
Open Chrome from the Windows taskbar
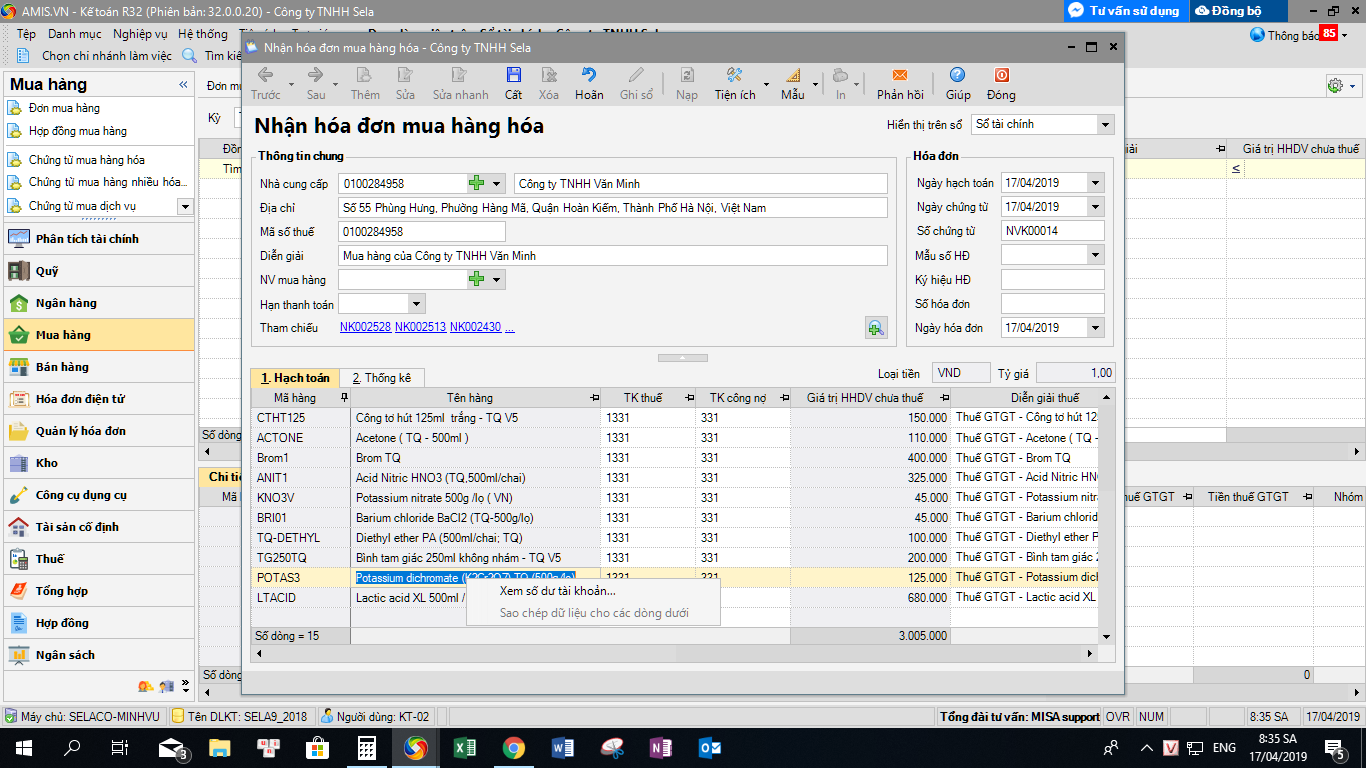coord(513,748)
